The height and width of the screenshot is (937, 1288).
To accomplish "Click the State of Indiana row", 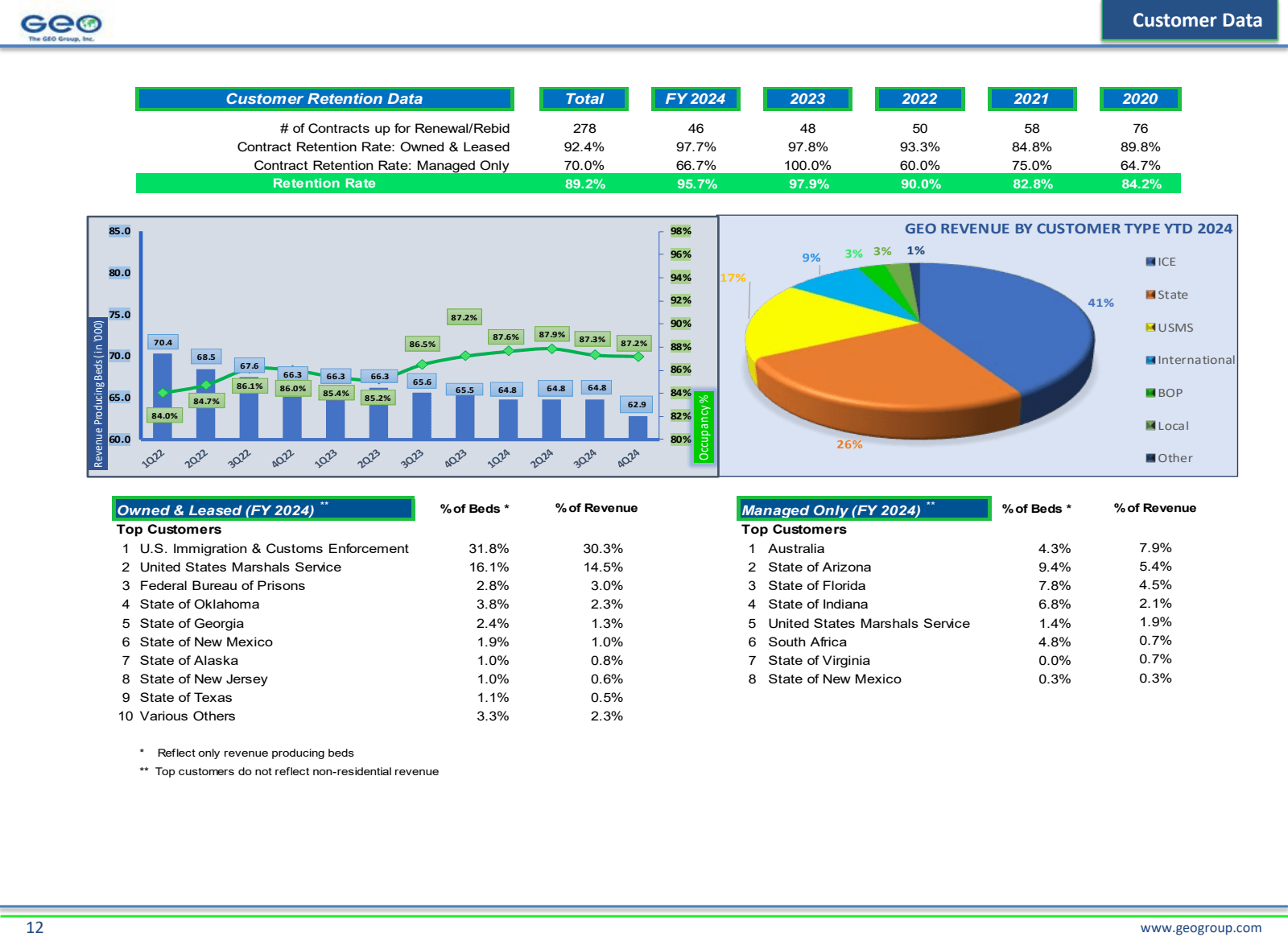I will click(960, 604).
